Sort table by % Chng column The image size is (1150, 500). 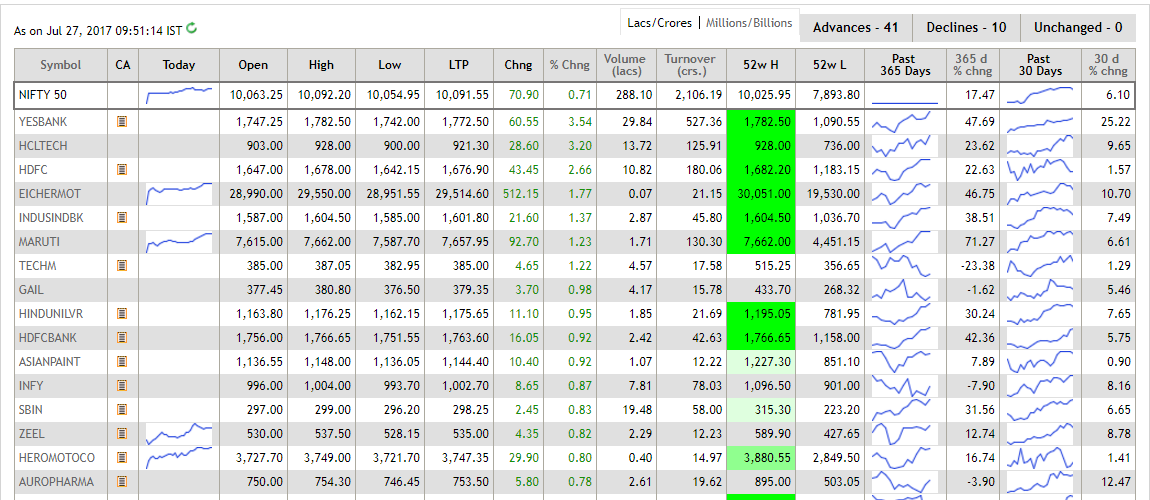coord(570,65)
